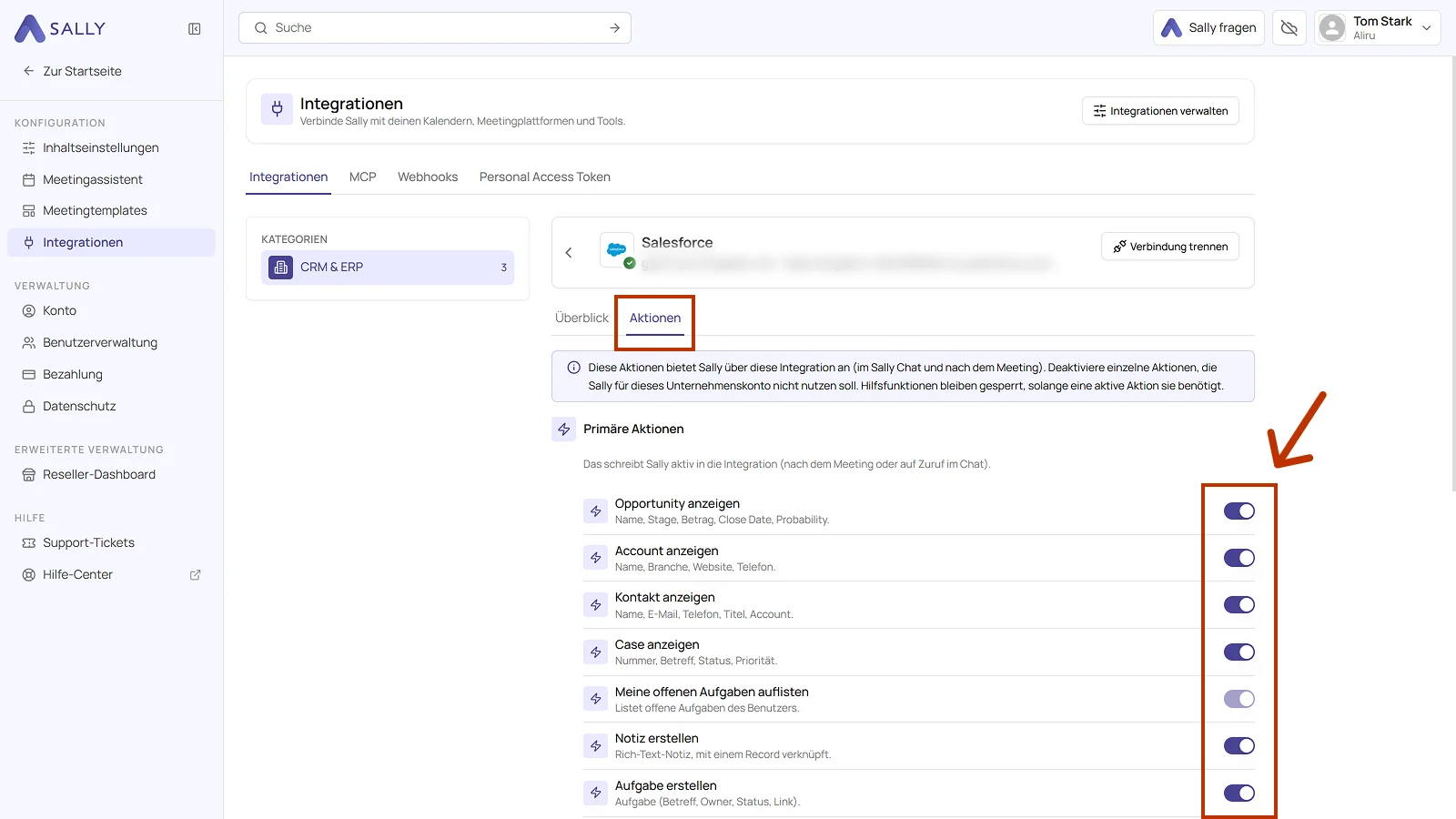Select the CRM & ERP category

tap(388, 268)
